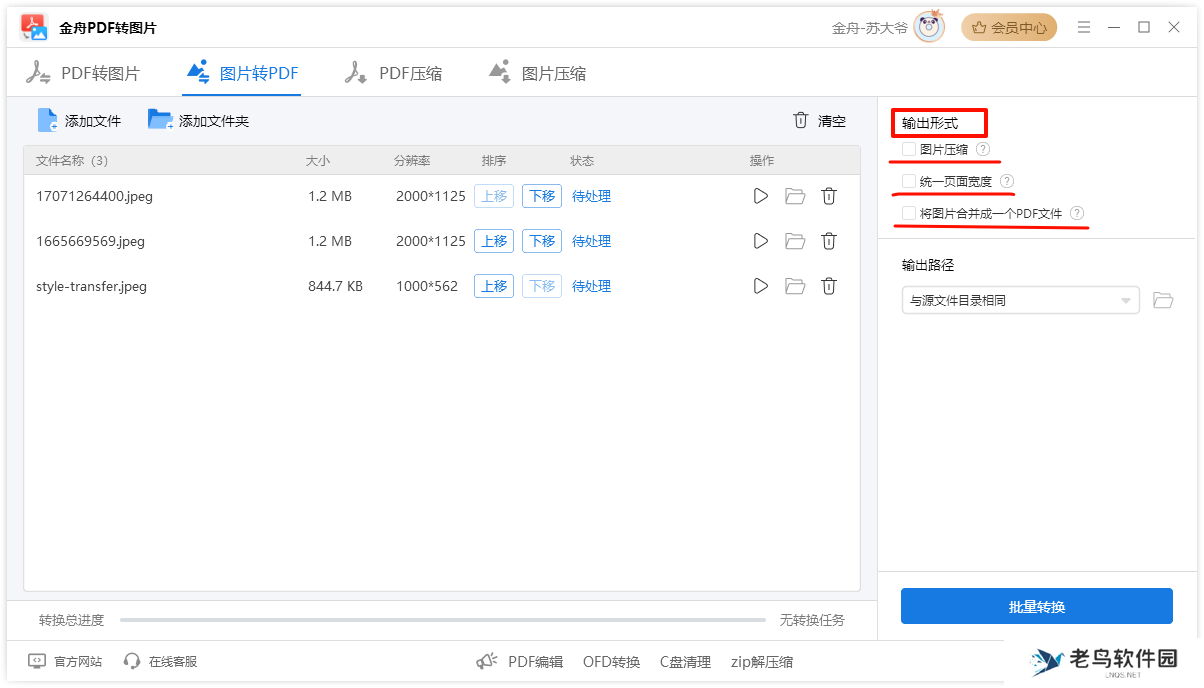Image resolution: width=1204 pixels, height=688 pixels.
Task: Click help icon next to 图片压缩
Action: point(983,149)
